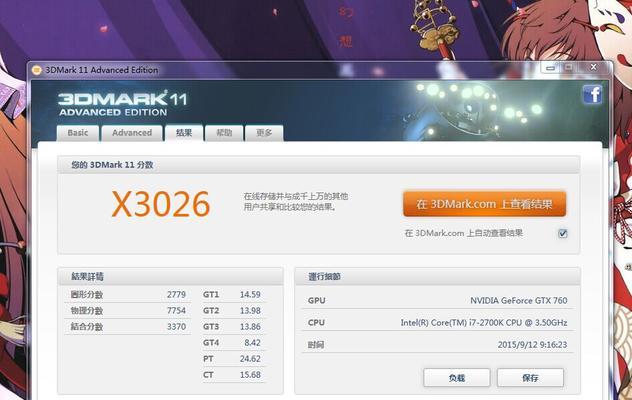Close the 3DMark 11 window

click(593, 67)
